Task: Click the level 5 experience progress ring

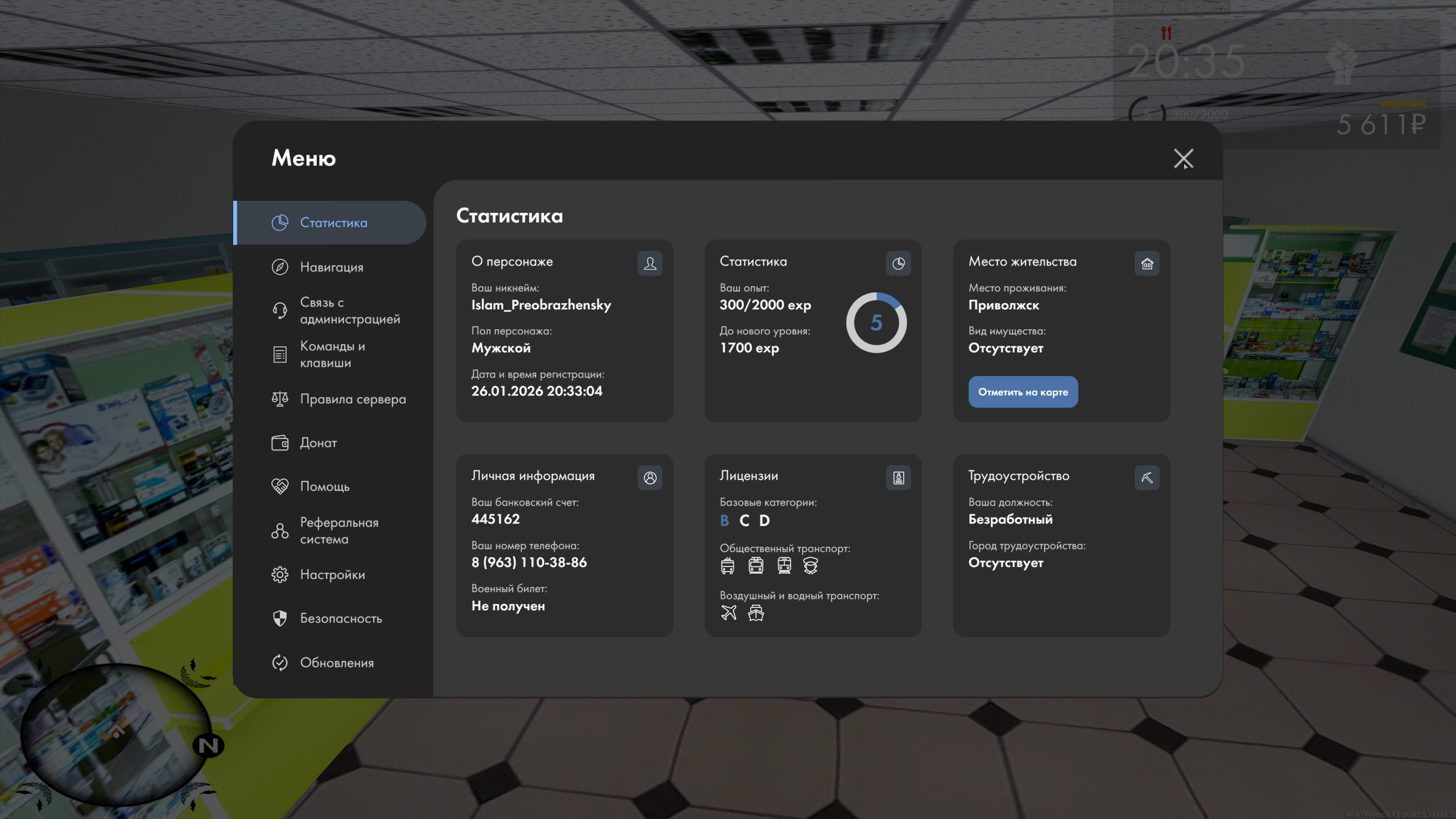Action: [876, 322]
